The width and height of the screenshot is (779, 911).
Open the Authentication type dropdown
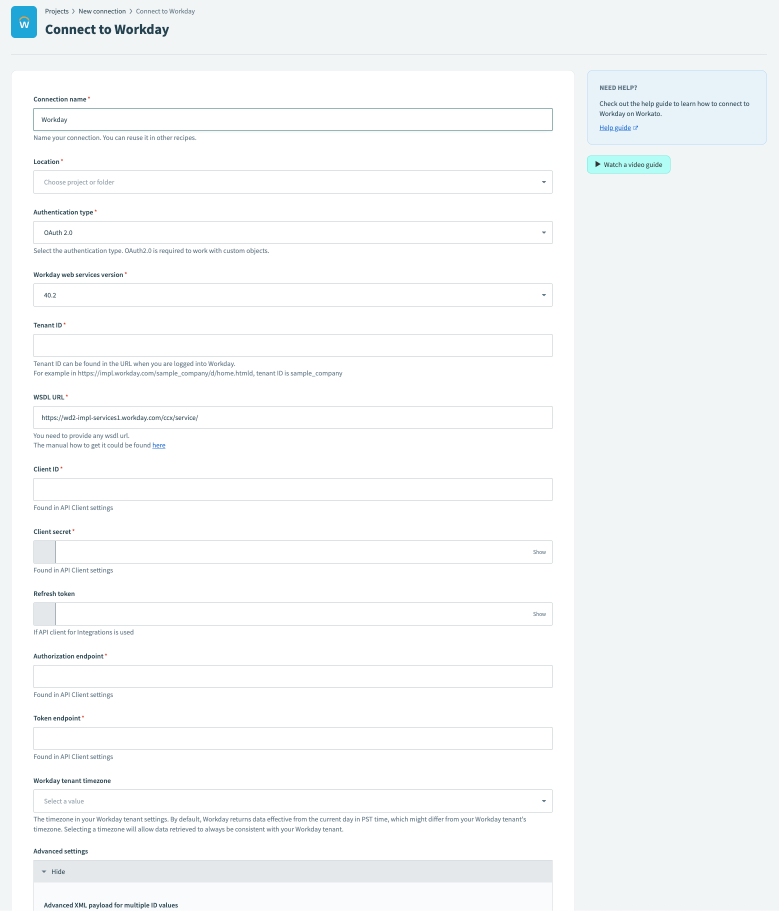coord(292,232)
